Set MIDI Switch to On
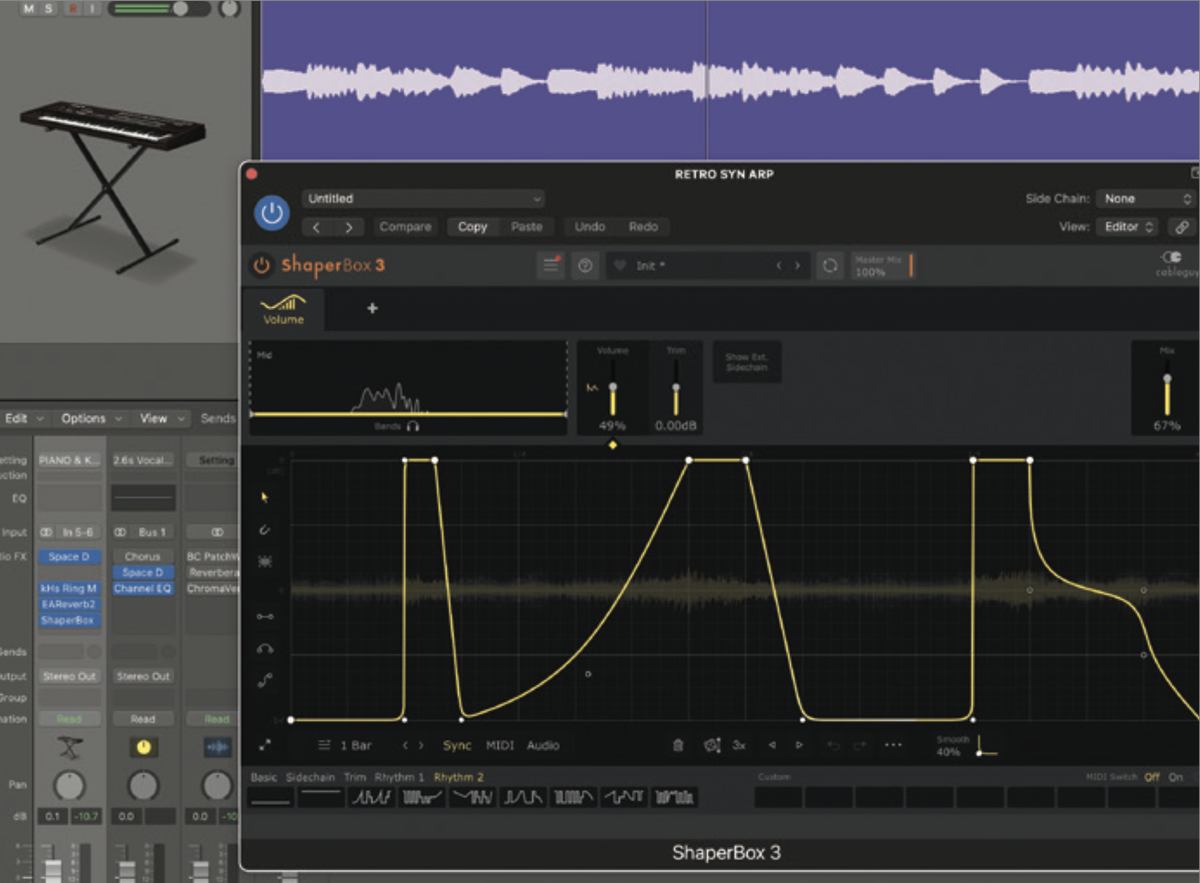Image resolution: width=1200 pixels, height=883 pixels. tap(1175, 776)
